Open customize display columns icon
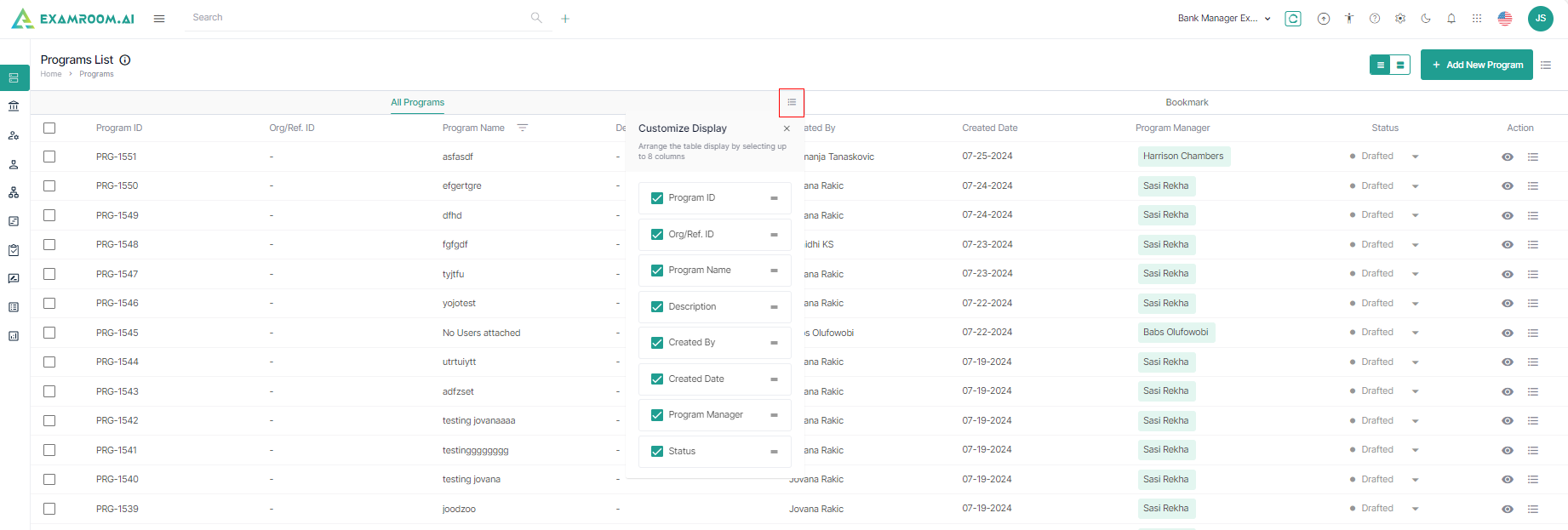 click(x=792, y=102)
